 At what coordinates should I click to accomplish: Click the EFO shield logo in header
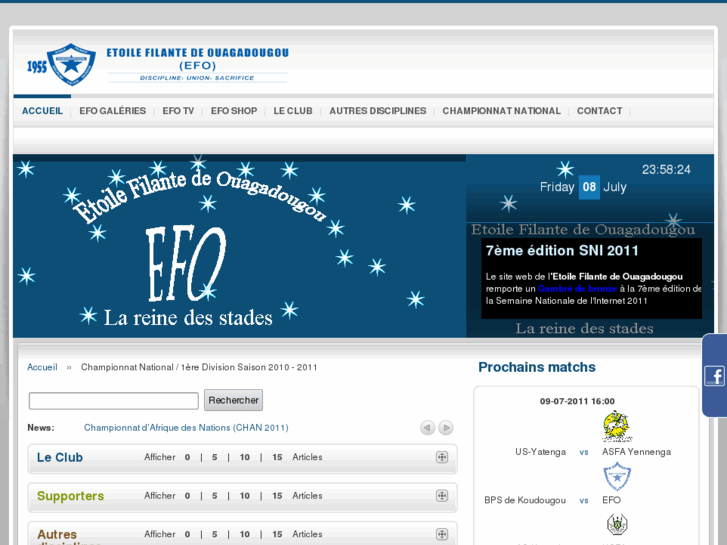(x=71, y=64)
